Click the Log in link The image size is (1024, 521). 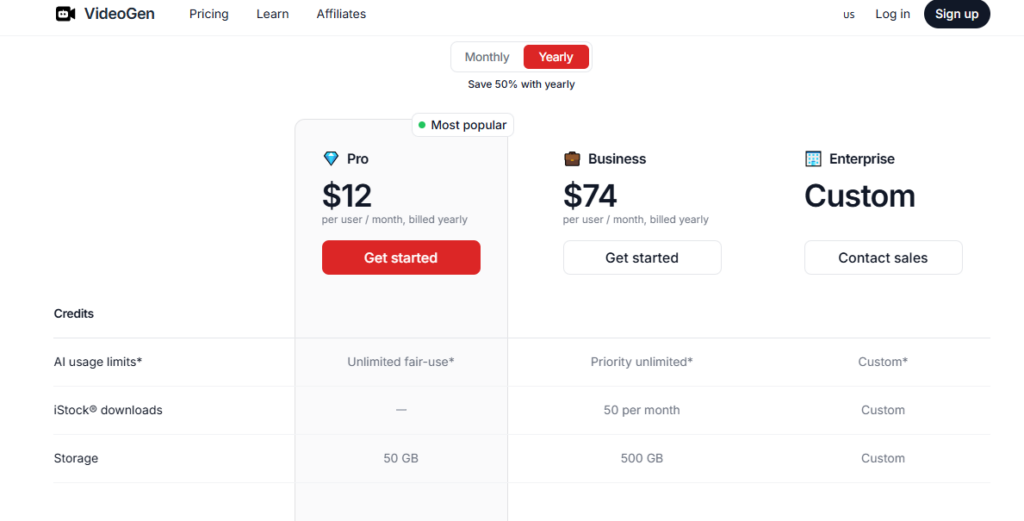click(892, 14)
